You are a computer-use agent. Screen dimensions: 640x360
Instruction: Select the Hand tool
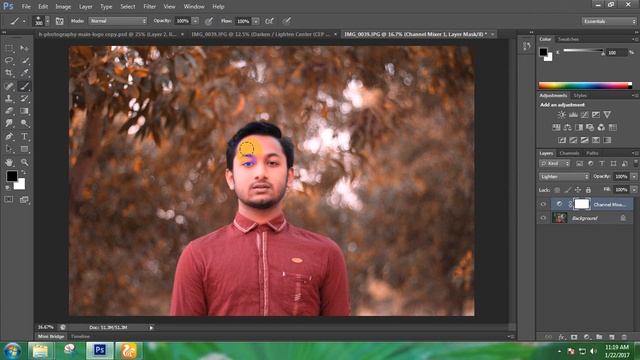tap(9, 162)
